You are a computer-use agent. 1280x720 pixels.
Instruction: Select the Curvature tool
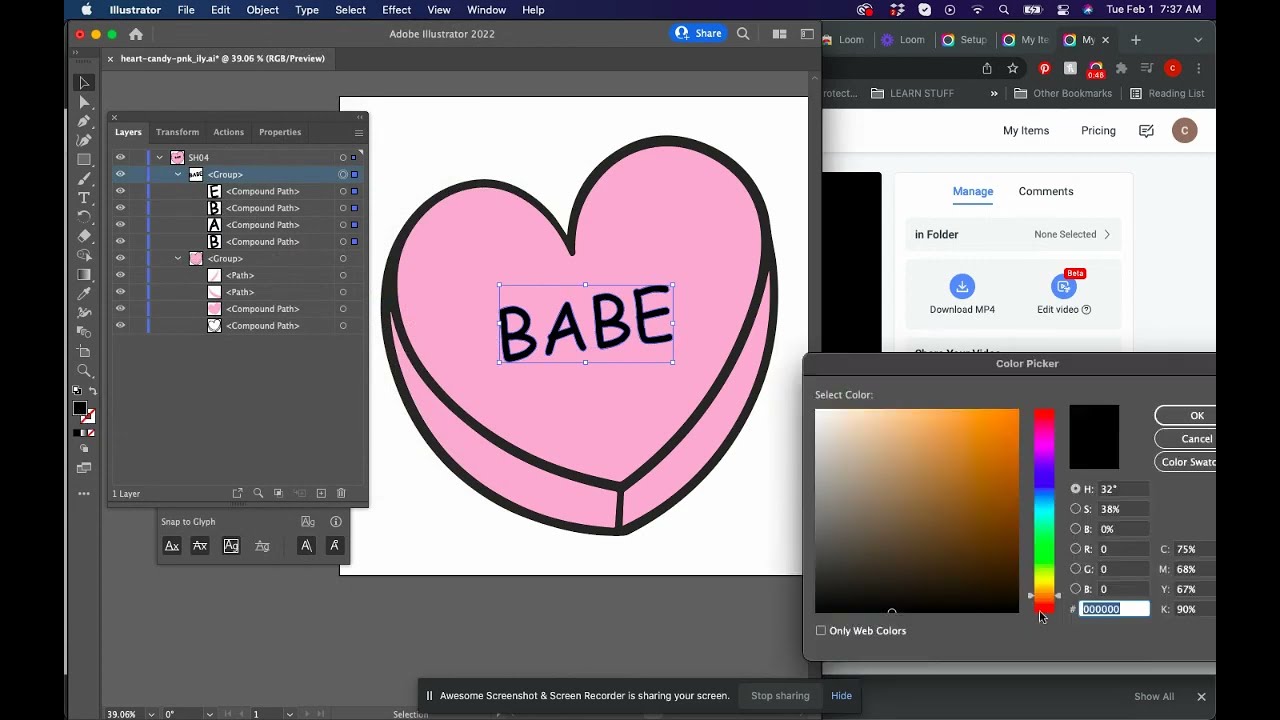(x=84, y=140)
